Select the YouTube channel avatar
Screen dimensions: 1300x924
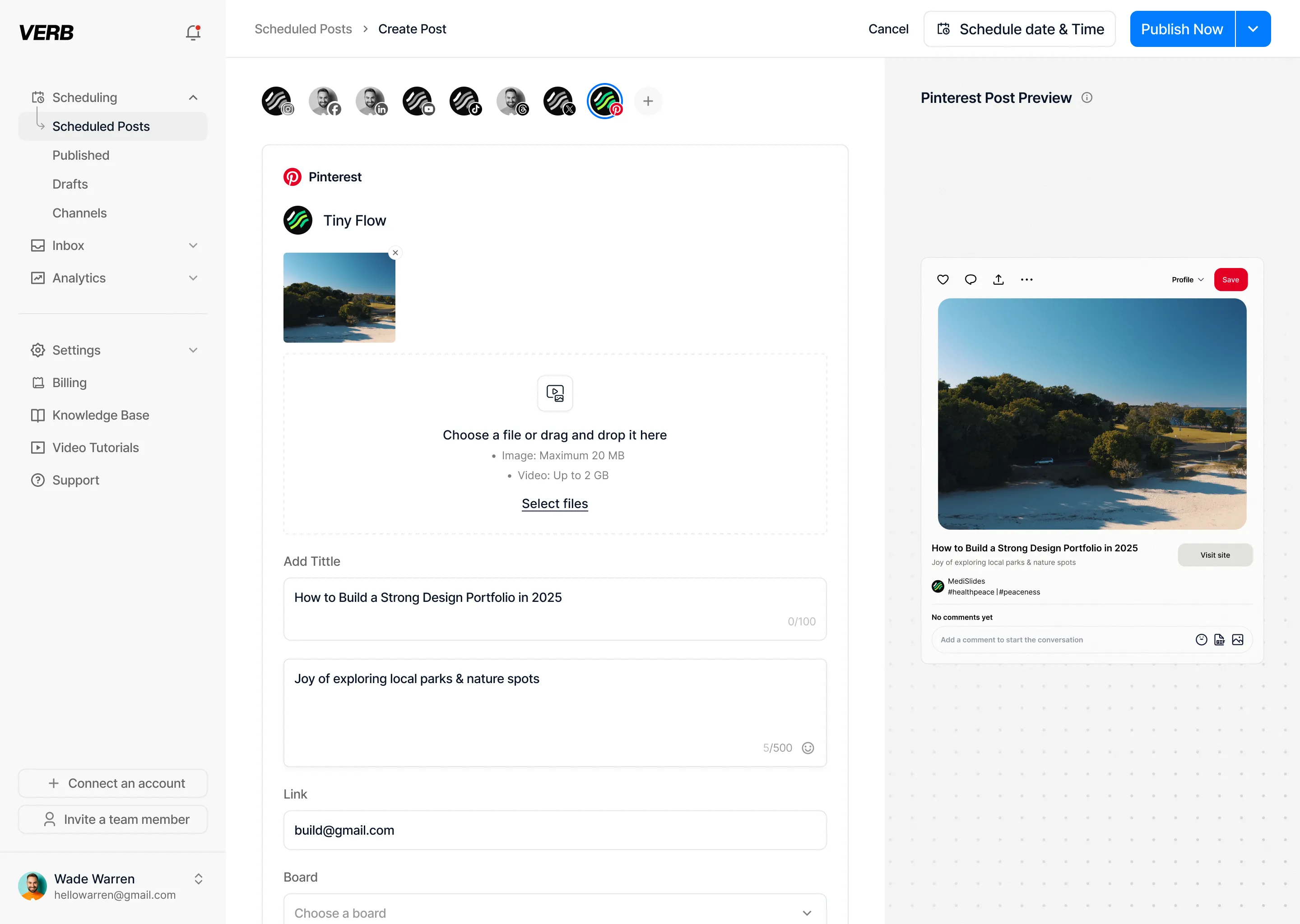418,101
